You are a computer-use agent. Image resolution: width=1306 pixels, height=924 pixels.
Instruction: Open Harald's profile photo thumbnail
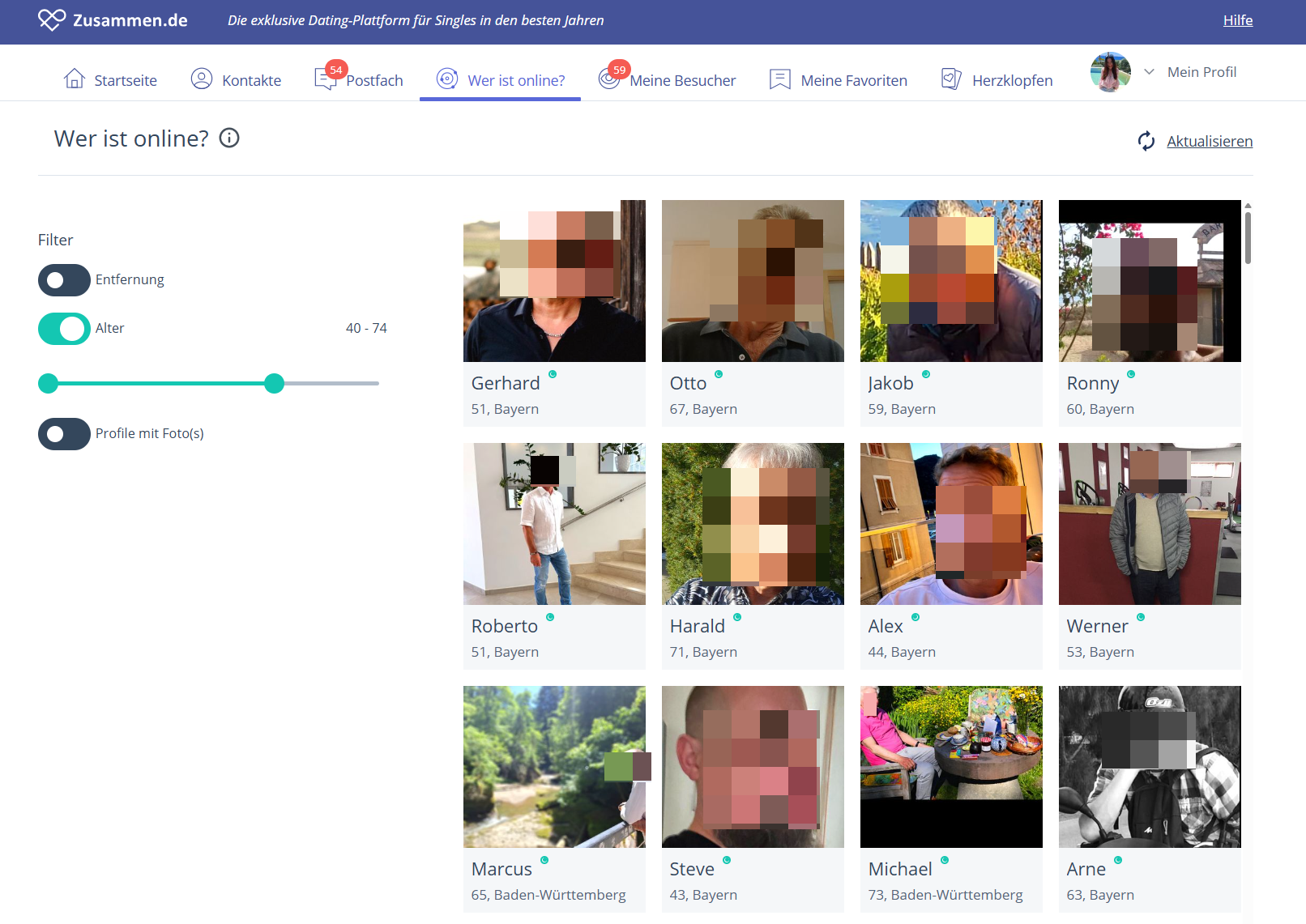coord(753,524)
